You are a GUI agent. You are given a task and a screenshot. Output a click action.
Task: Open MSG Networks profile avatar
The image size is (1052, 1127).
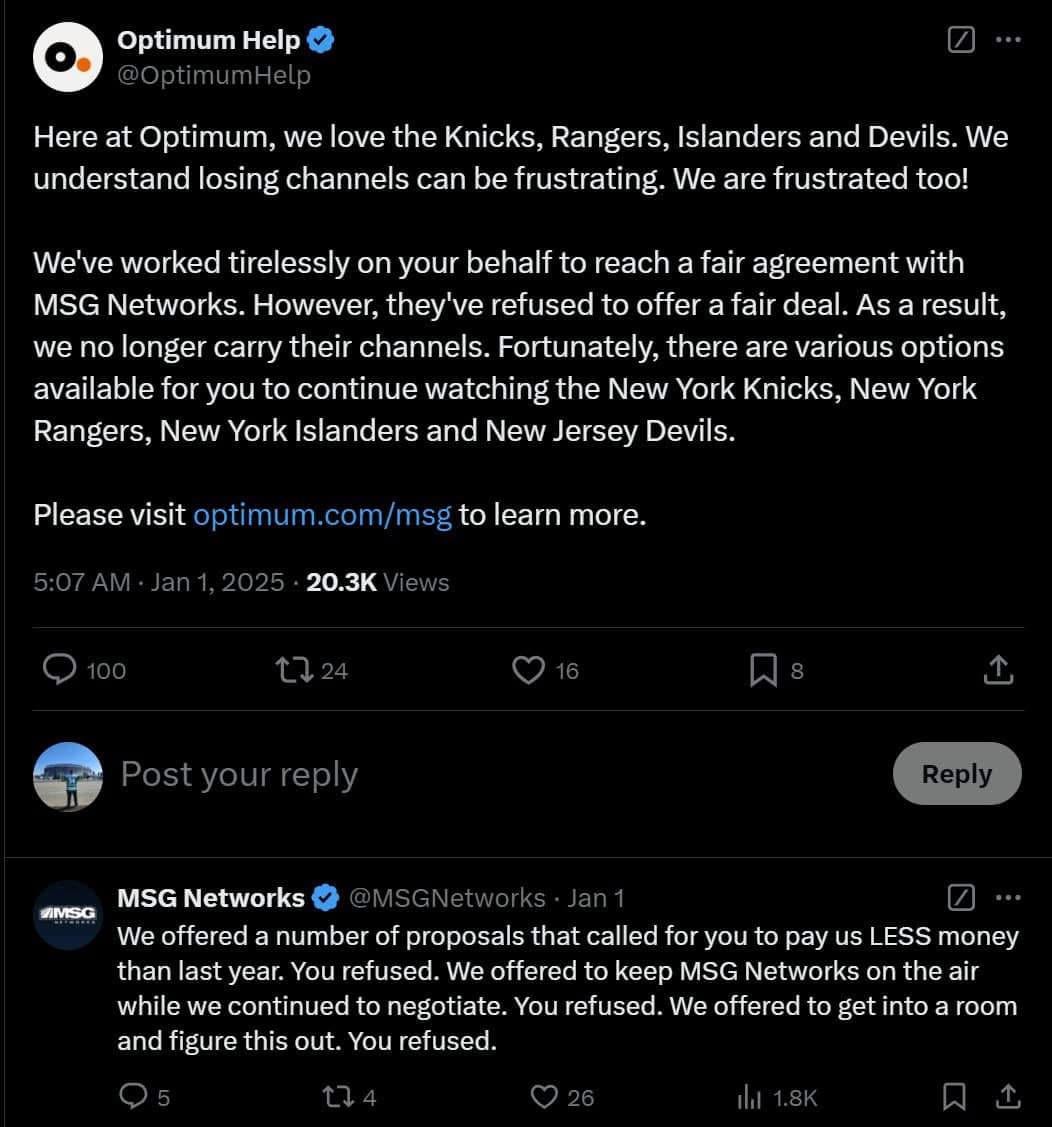pyautogui.click(x=68, y=914)
